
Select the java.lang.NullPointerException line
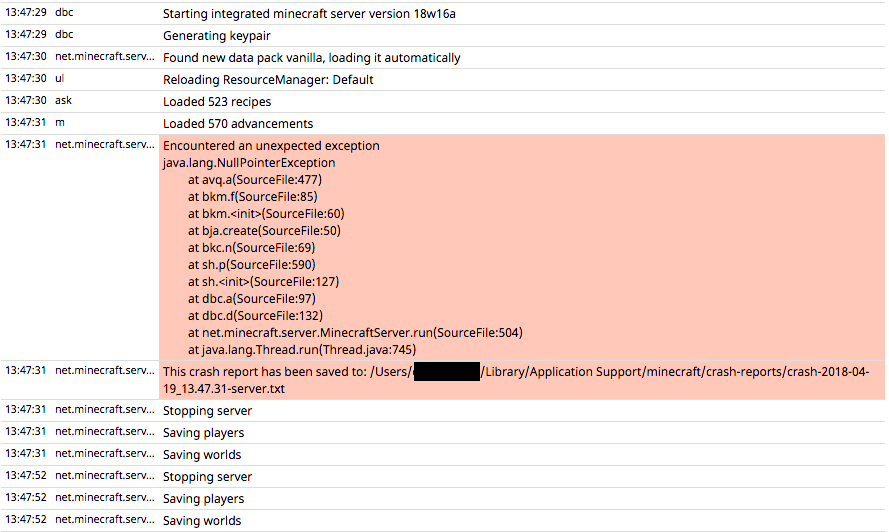pyautogui.click(x=249, y=163)
